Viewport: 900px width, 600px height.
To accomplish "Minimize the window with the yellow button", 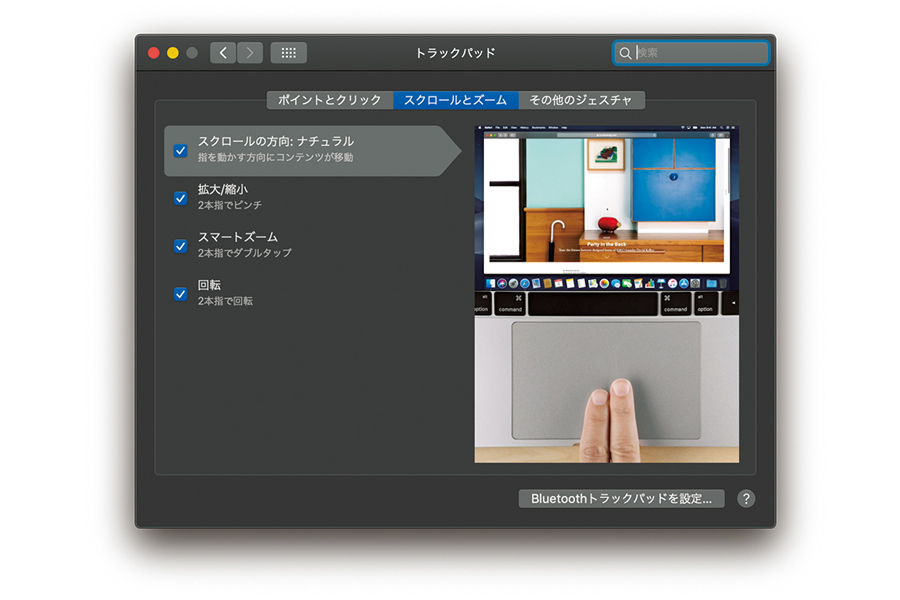I will [173, 53].
